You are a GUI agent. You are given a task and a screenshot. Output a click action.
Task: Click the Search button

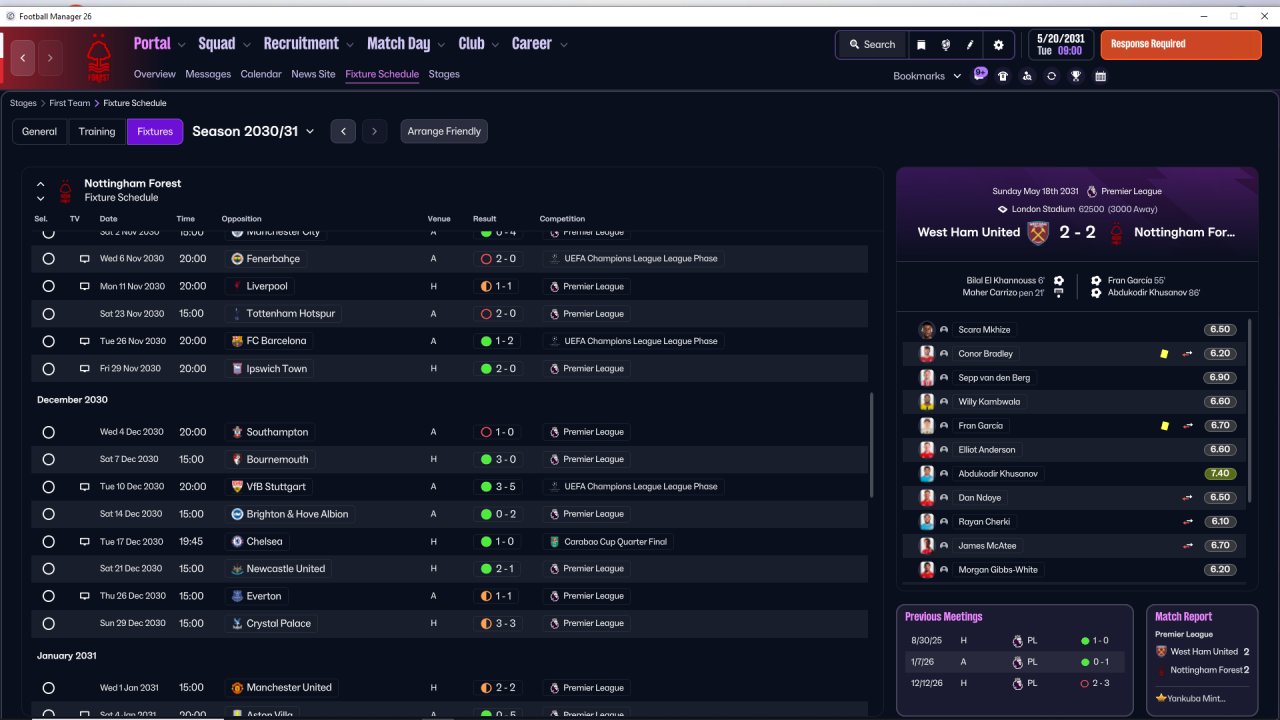(x=871, y=45)
